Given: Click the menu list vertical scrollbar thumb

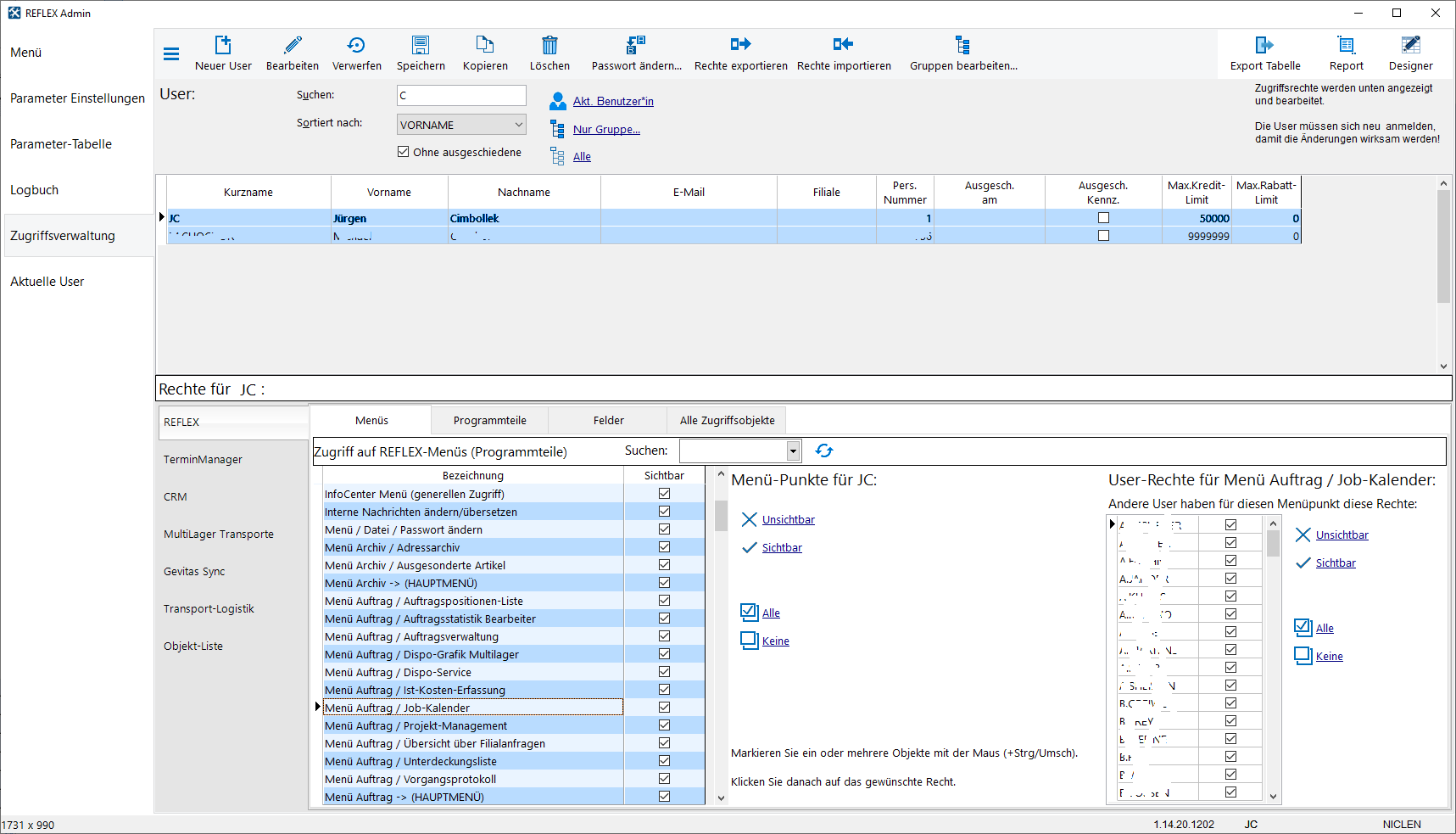Looking at the screenshot, I should pos(721,514).
